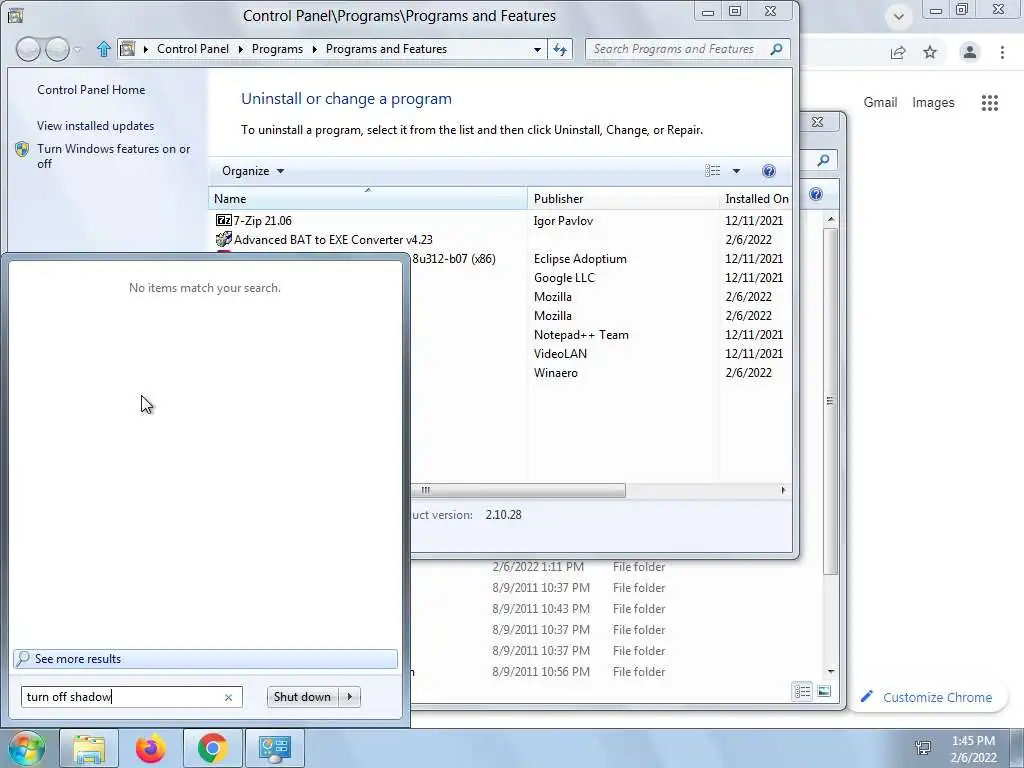Expand breadcrumb arrow after Control Panel
1024x768 pixels.
point(240,49)
